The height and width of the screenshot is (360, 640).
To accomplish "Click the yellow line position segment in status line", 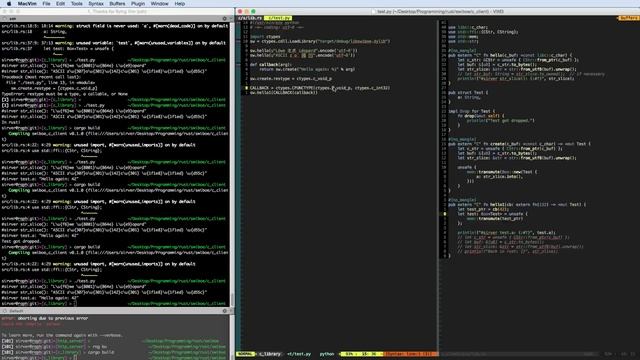I will [361, 354].
